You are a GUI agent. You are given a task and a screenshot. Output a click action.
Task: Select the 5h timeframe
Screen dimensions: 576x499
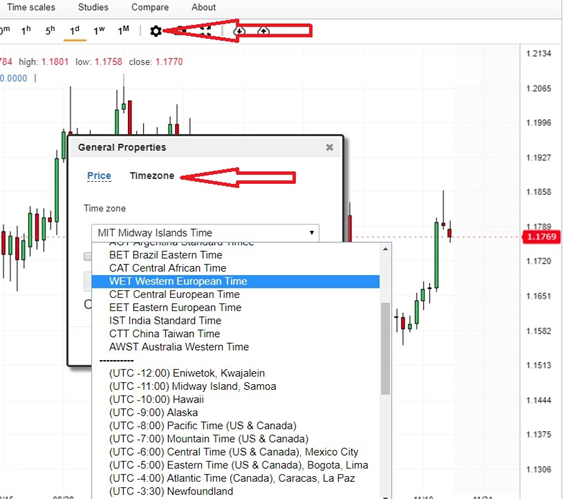click(x=50, y=30)
